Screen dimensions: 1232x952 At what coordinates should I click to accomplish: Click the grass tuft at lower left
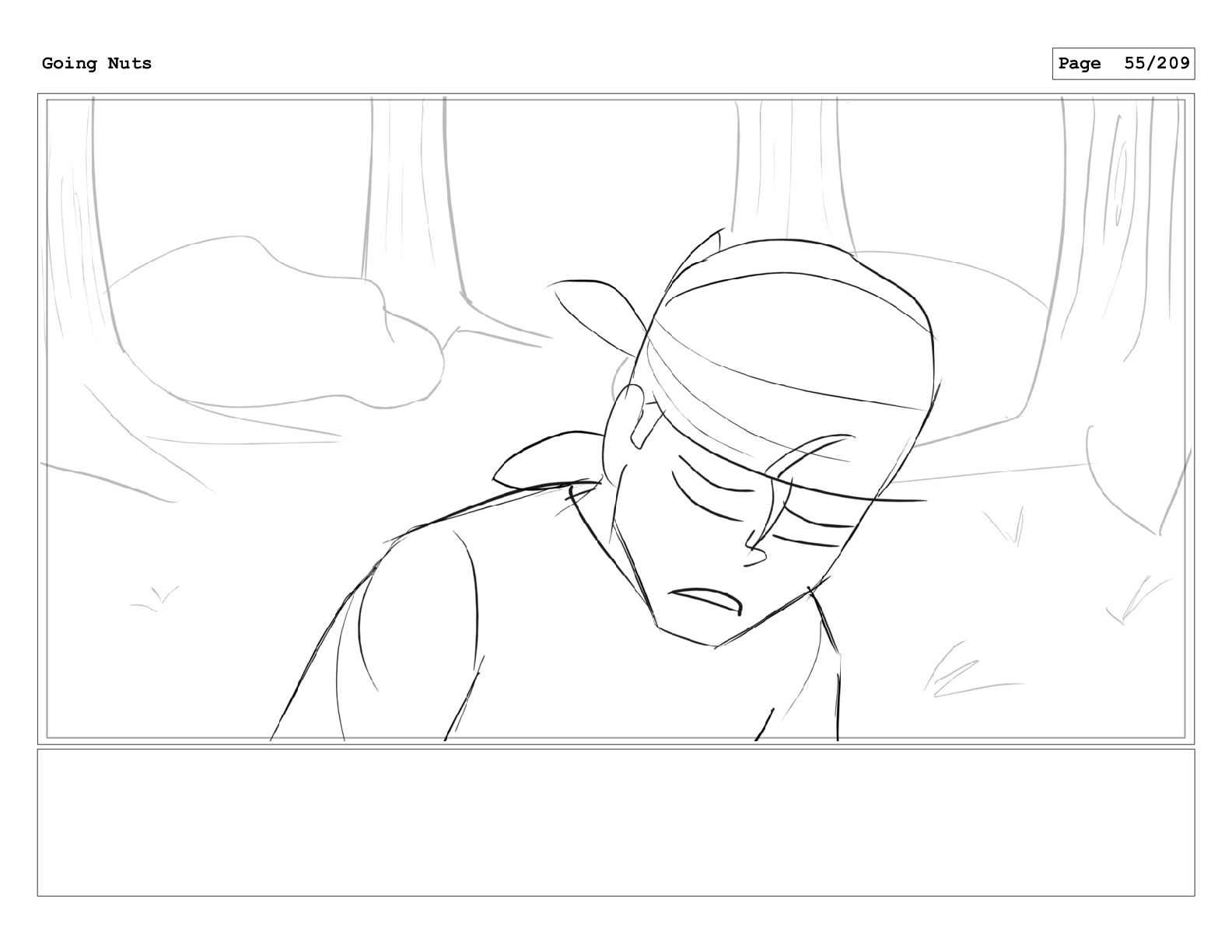point(154,599)
